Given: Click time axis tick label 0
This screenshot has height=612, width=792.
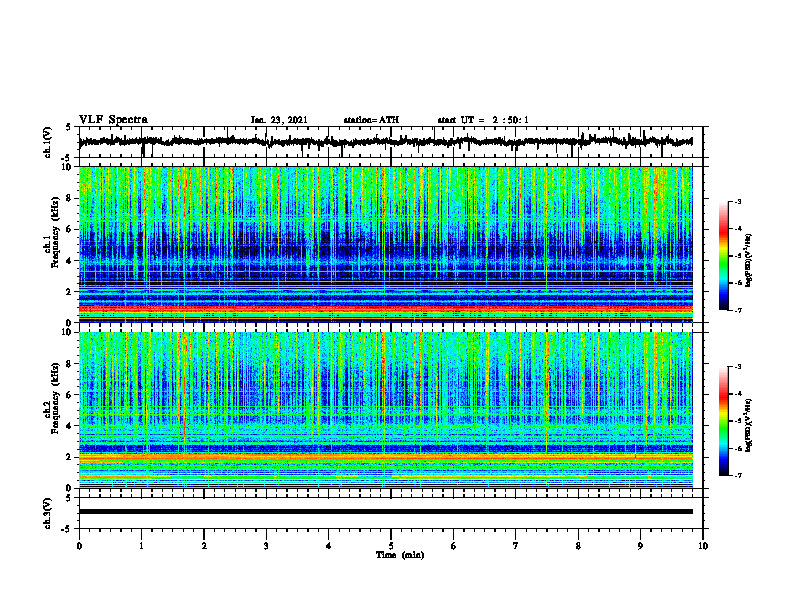Looking at the screenshot, I should tap(79, 546).
